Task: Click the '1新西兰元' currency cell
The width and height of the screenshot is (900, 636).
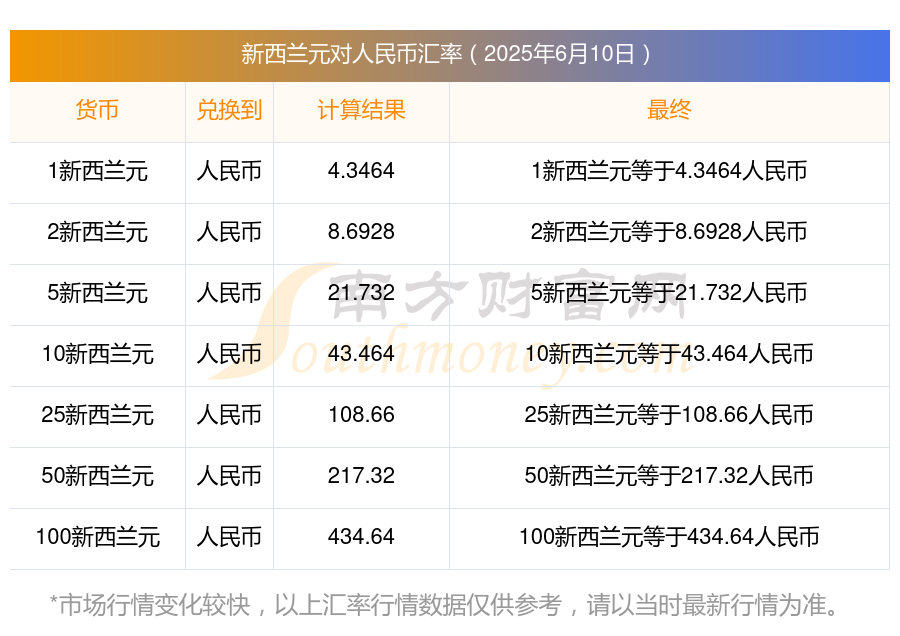Action: click(98, 171)
